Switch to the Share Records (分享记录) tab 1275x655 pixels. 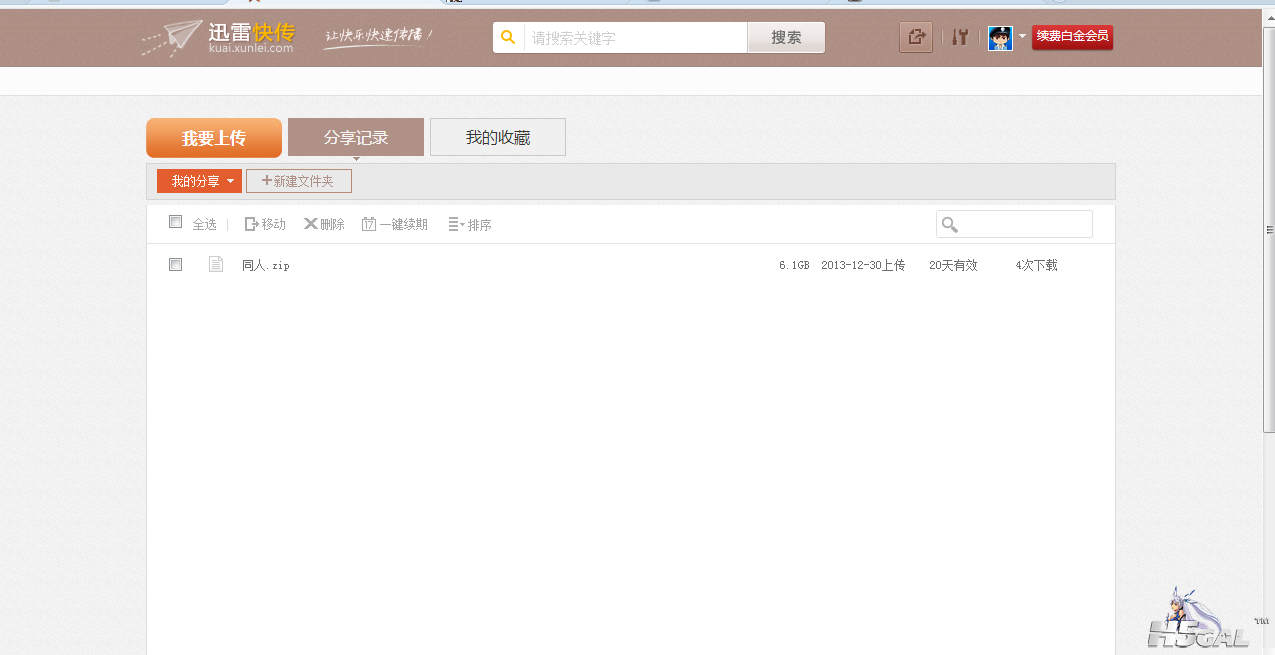[x=355, y=137]
